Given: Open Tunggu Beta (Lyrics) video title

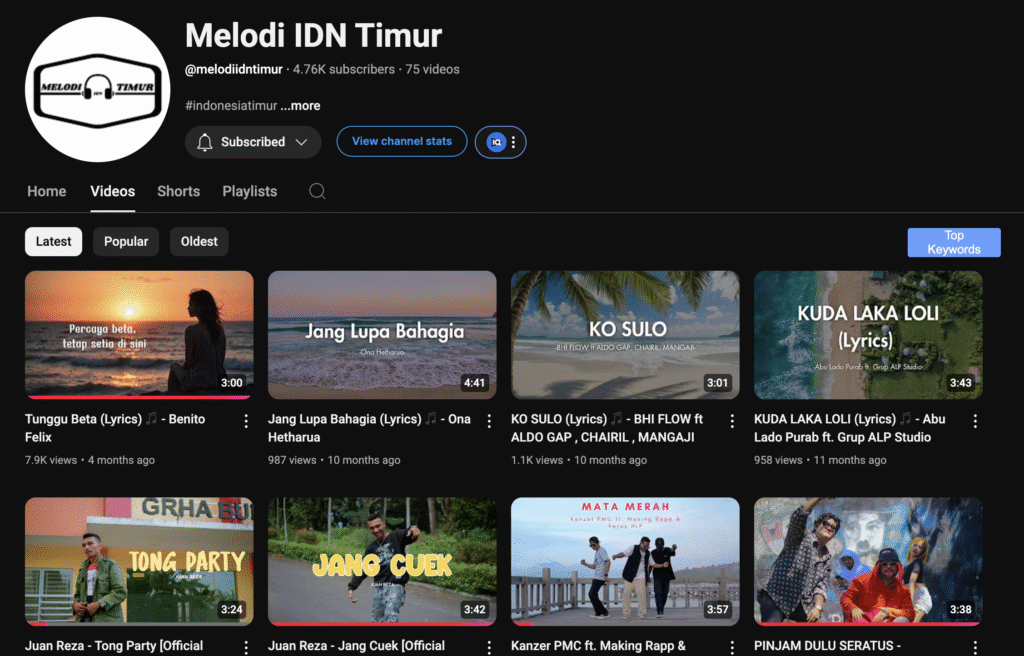Looking at the screenshot, I should point(115,428).
